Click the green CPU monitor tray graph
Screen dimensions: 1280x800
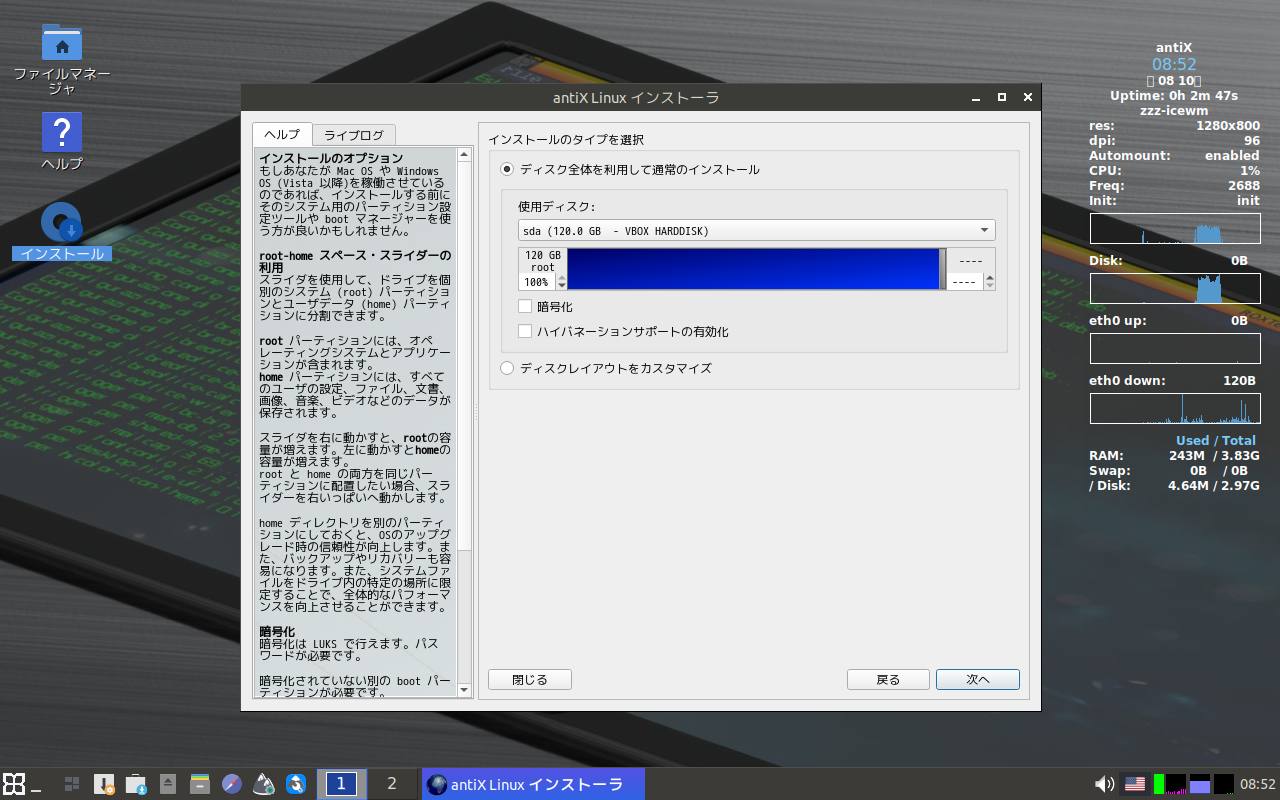click(x=1169, y=784)
